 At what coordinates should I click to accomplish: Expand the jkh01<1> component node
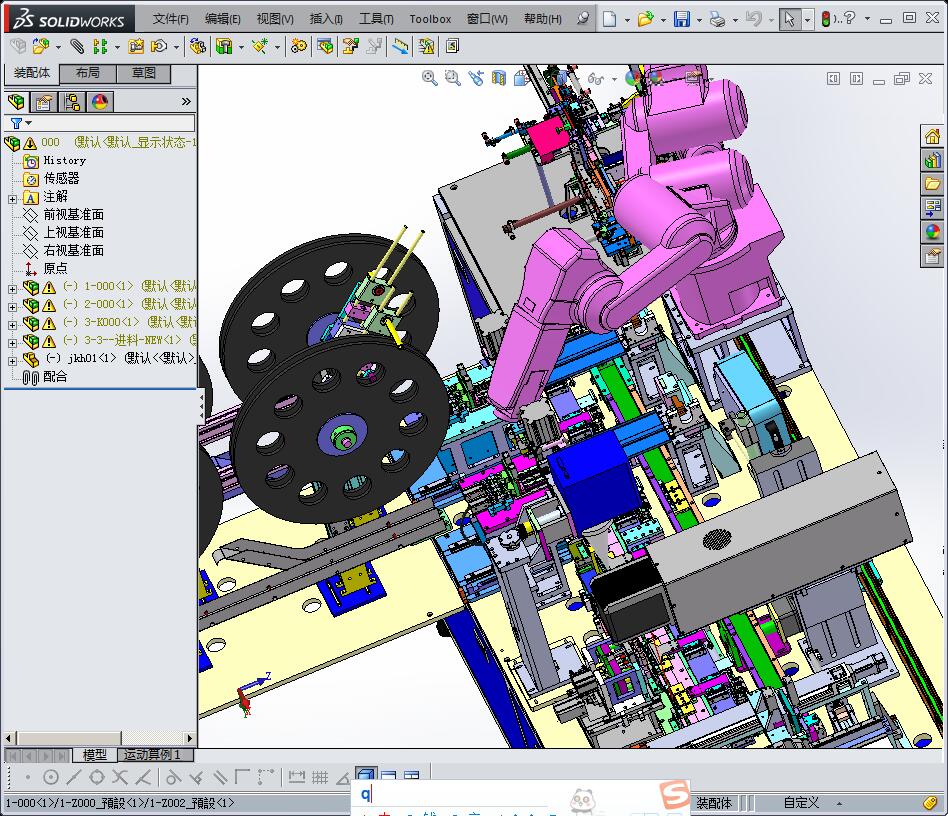pos(12,360)
